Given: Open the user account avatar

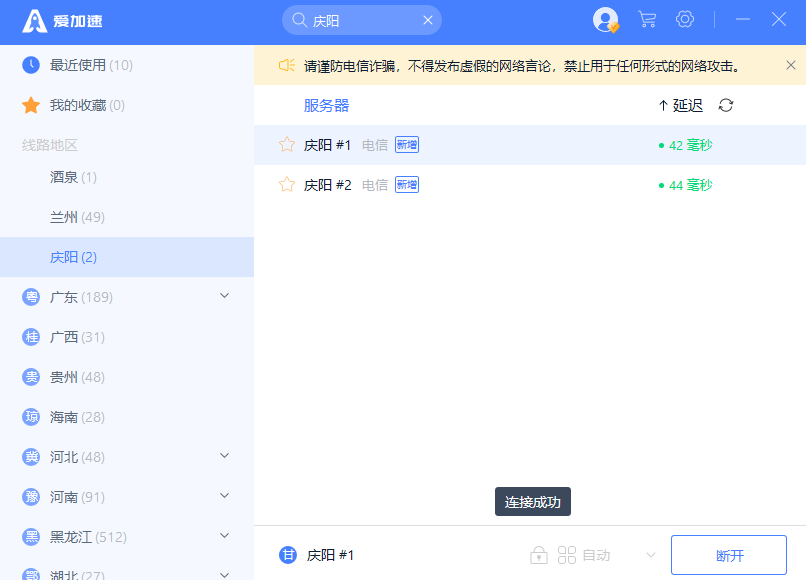Looking at the screenshot, I should coord(606,20).
